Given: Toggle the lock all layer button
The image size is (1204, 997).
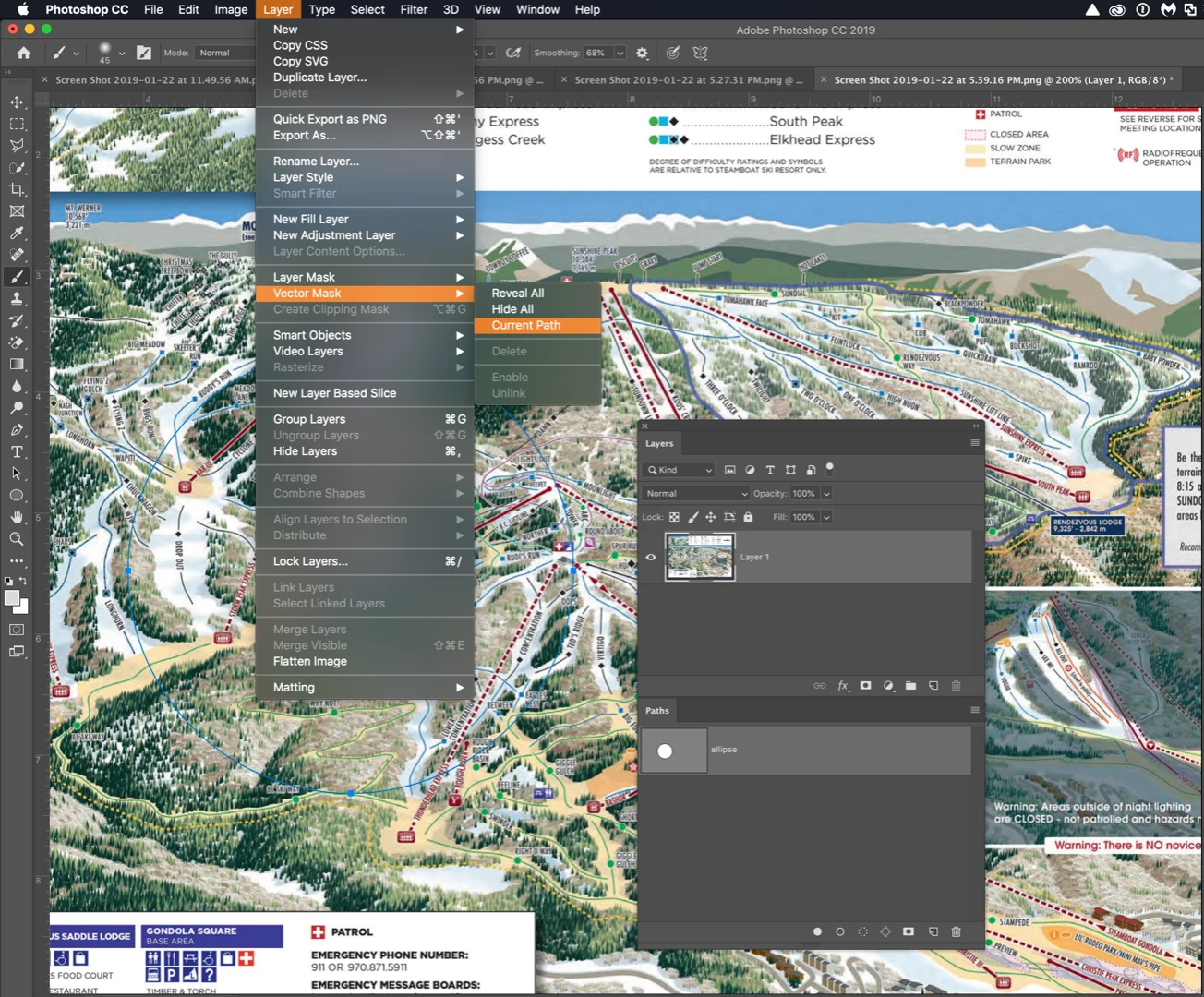Looking at the screenshot, I should 748,517.
